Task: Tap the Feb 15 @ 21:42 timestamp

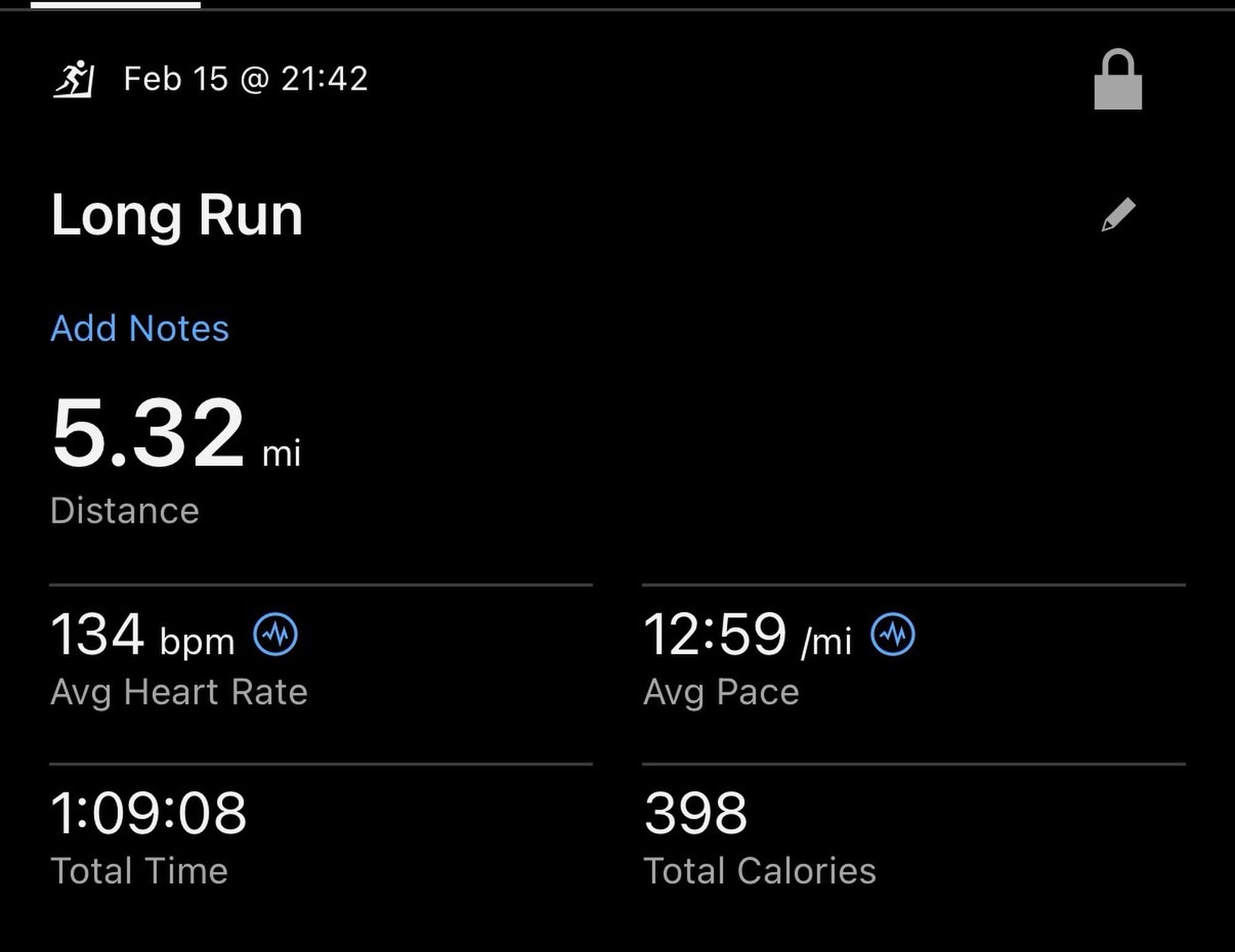Action: pyautogui.click(x=246, y=79)
